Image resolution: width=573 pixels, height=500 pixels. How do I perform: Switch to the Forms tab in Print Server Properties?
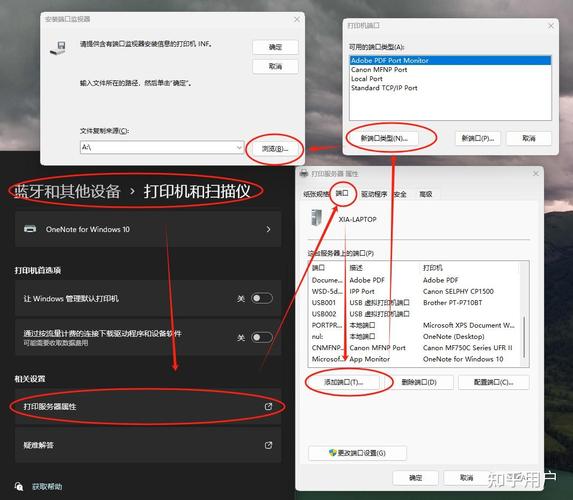coord(316,194)
